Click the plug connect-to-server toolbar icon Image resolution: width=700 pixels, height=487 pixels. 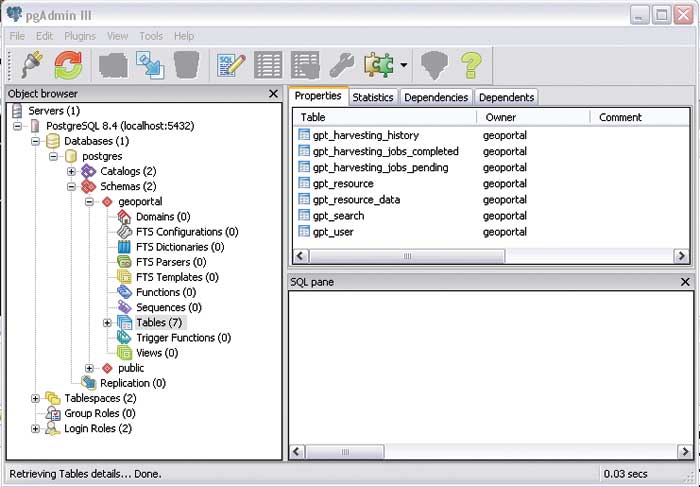click(x=32, y=65)
